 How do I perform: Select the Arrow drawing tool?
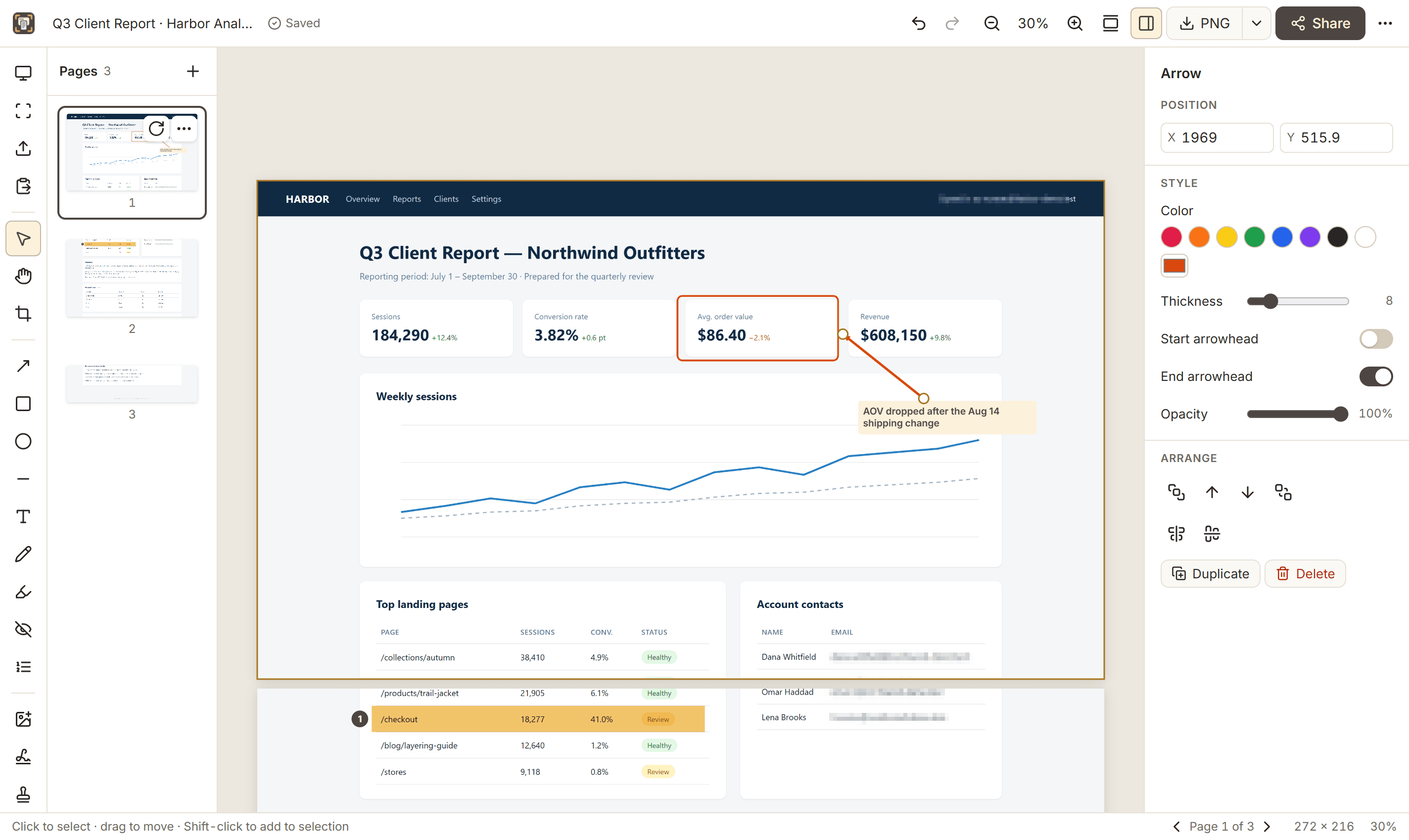pos(23,366)
